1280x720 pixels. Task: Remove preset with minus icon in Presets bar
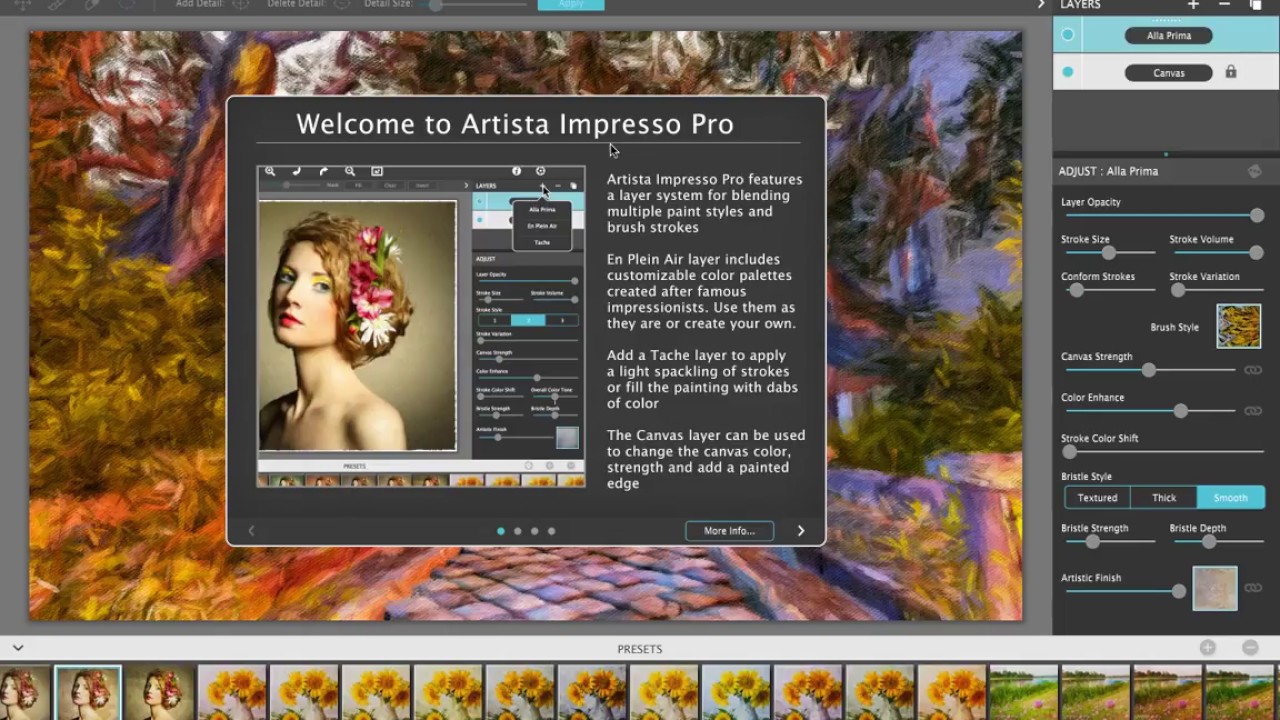pos(1250,648)
